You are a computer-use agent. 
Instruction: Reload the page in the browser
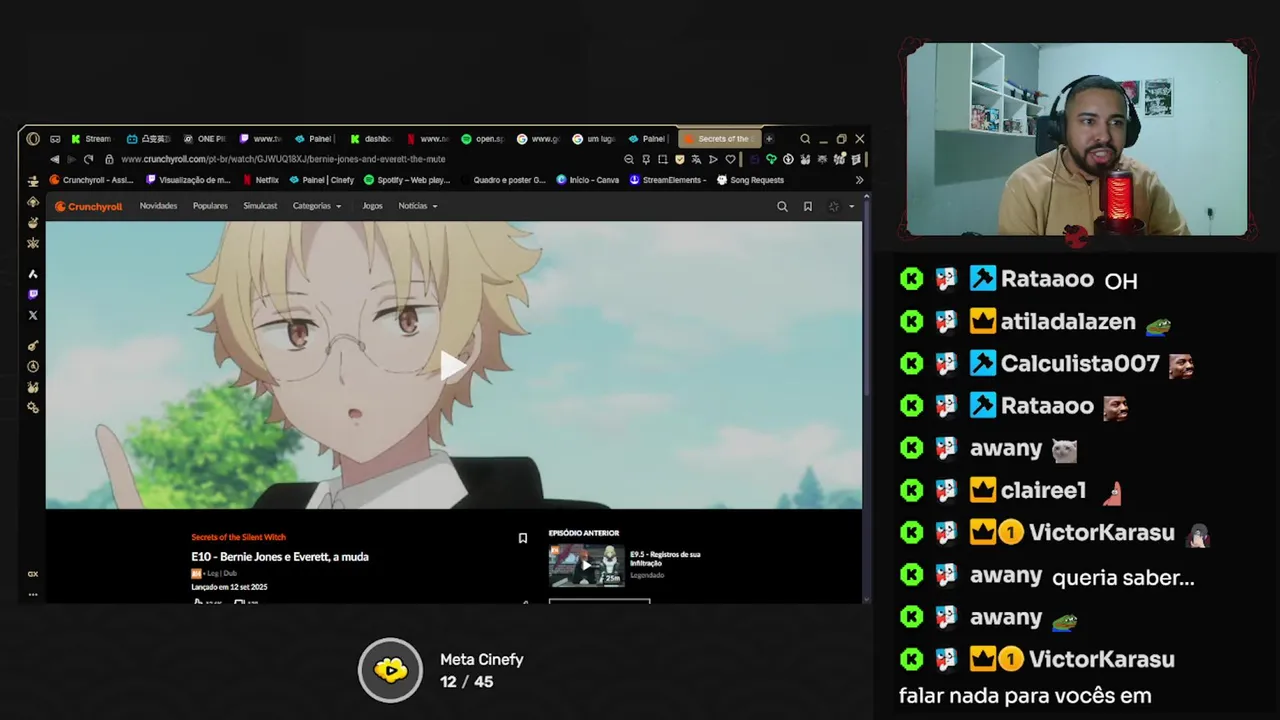click(88, 159)
